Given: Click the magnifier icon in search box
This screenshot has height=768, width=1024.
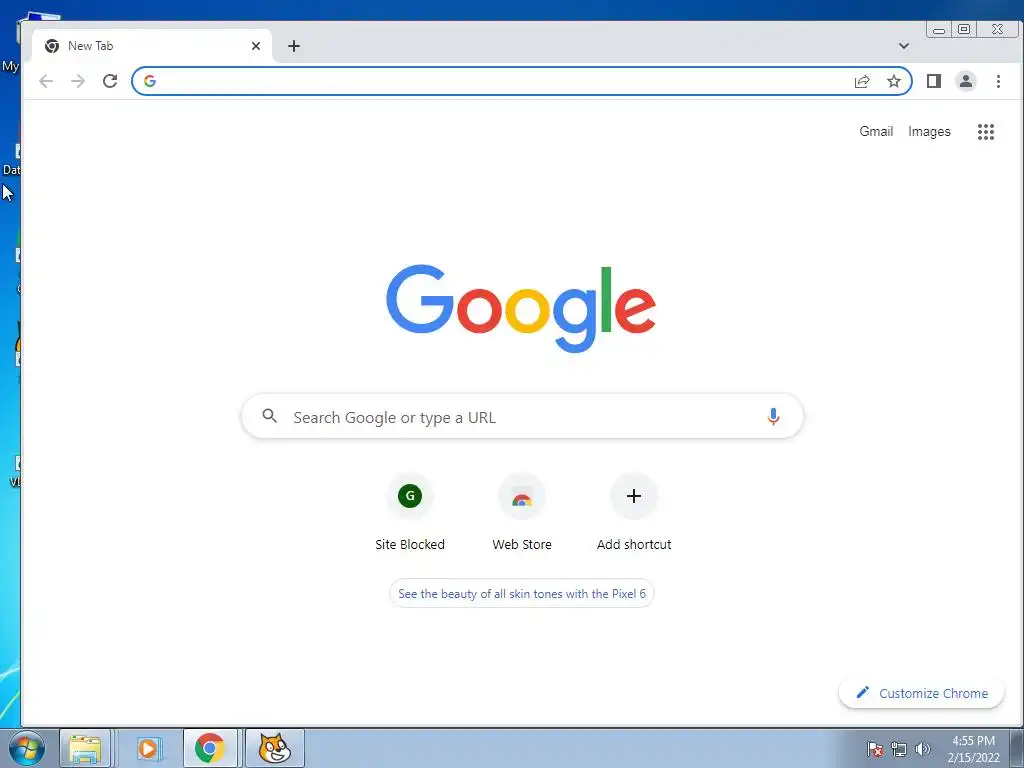Looking at the screenshot, I should [269, 415].
